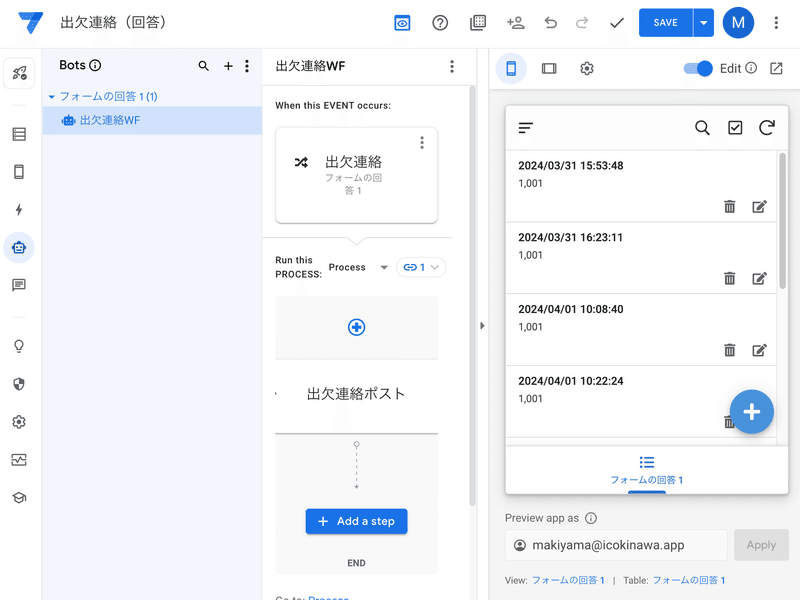Toggle the preview eye icon in top bar
Image resolution: width=800 pixels, height=600 pixels.
pyautogui.click(x=402, y=22)
